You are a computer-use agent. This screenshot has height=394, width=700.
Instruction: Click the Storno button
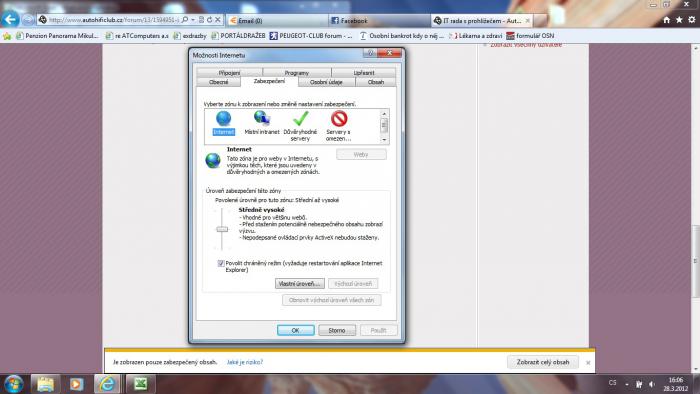(337, 330)
